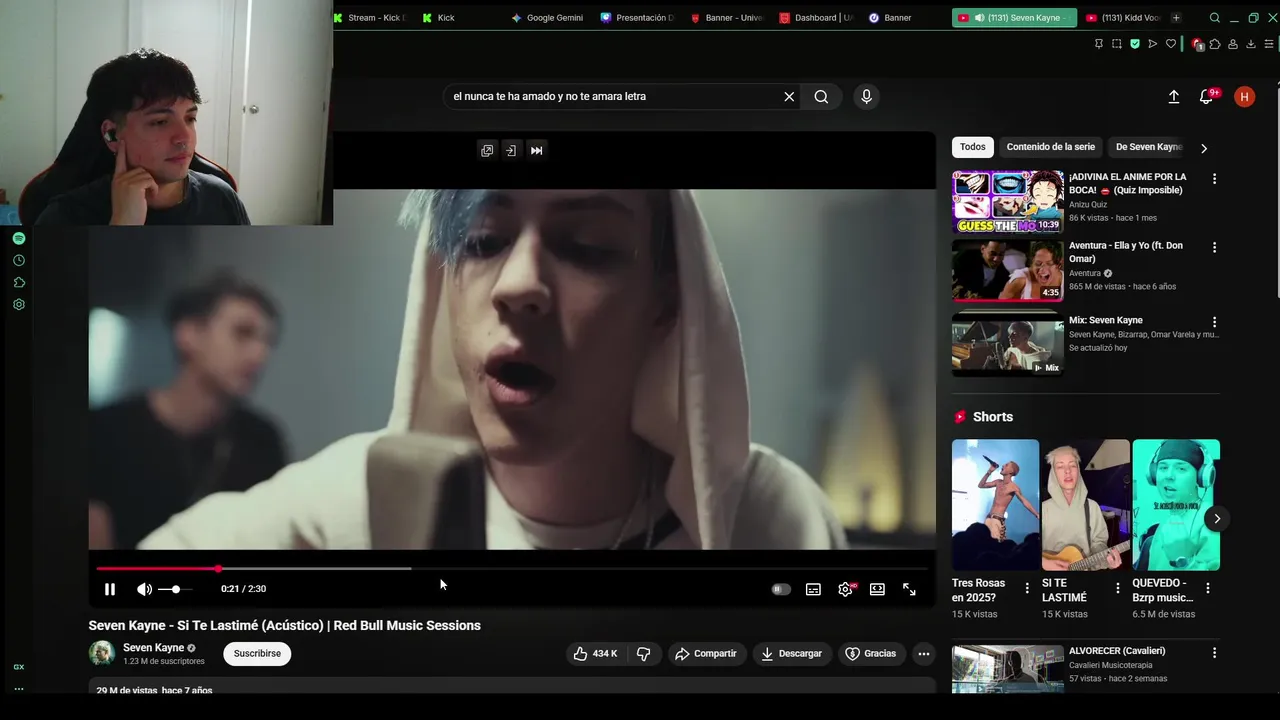Clear the search box with X

click(x=789, y=96)
